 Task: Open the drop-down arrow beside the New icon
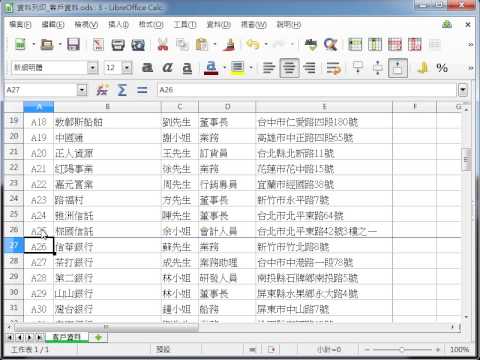pyautogui.click(x=34, y=44)
